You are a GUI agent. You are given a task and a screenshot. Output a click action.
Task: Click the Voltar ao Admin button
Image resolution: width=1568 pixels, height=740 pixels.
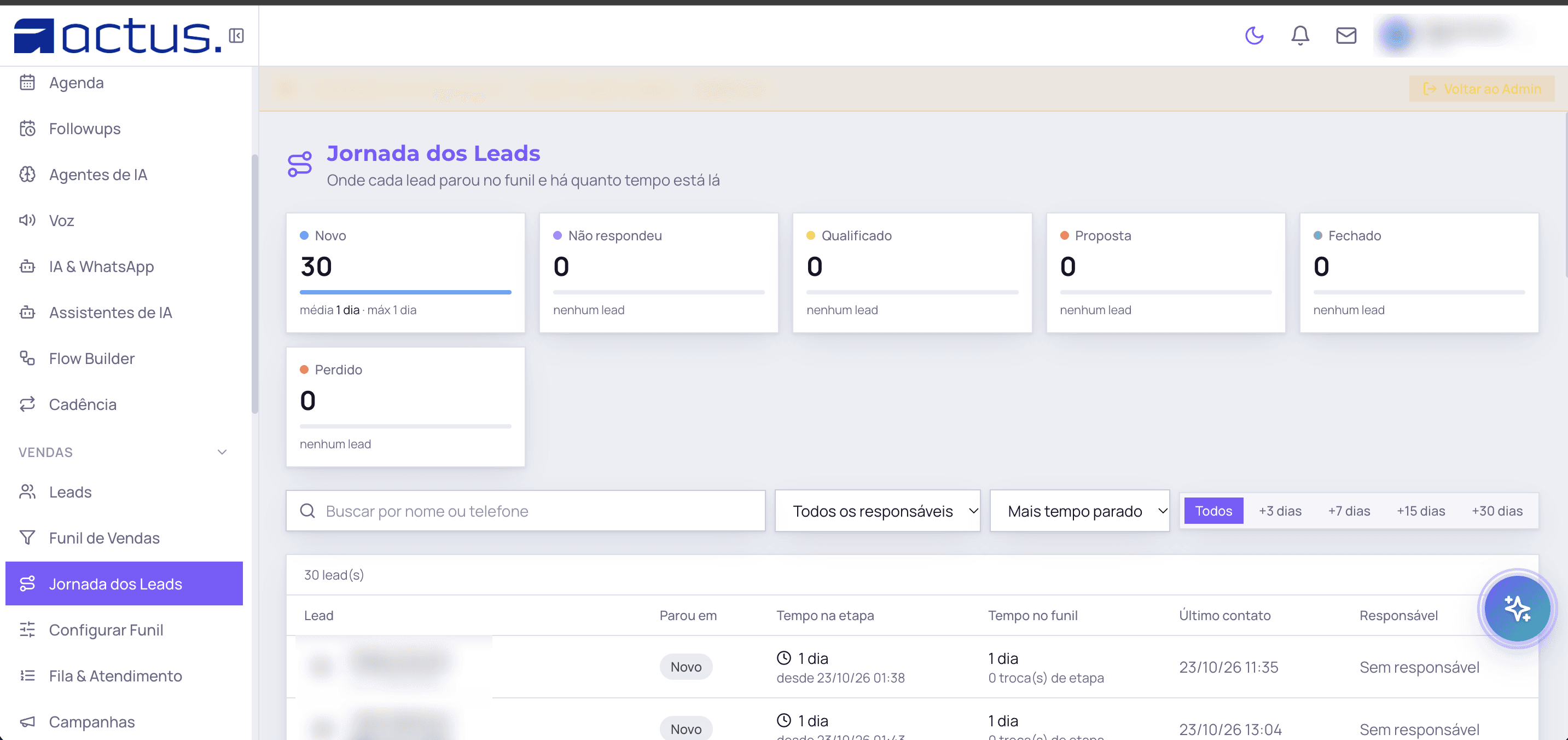coord(1482,89)
